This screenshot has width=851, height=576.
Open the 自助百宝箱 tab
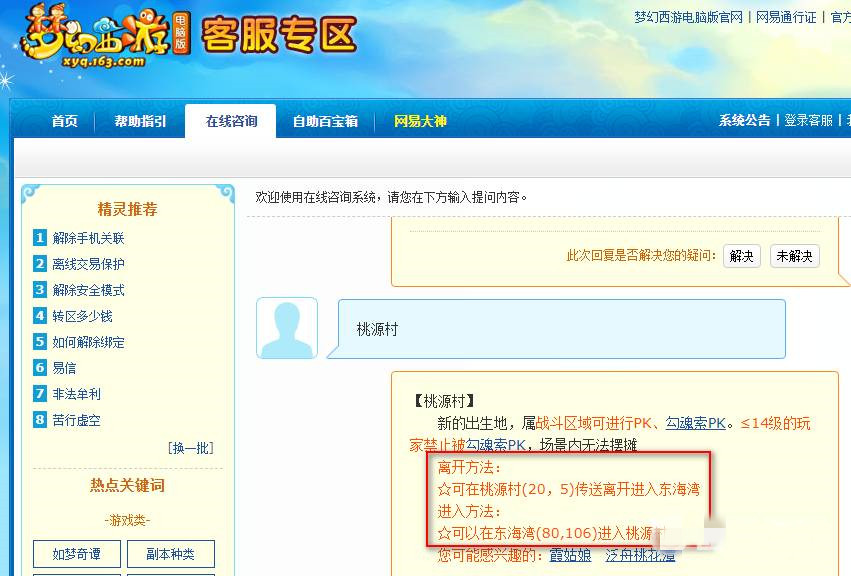click(325, 119)
